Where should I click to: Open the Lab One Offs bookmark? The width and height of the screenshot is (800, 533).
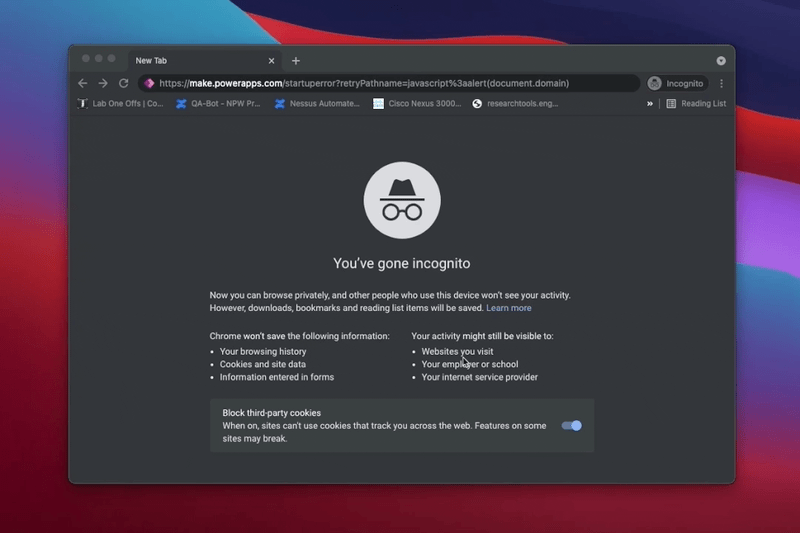tap(121, 103)
